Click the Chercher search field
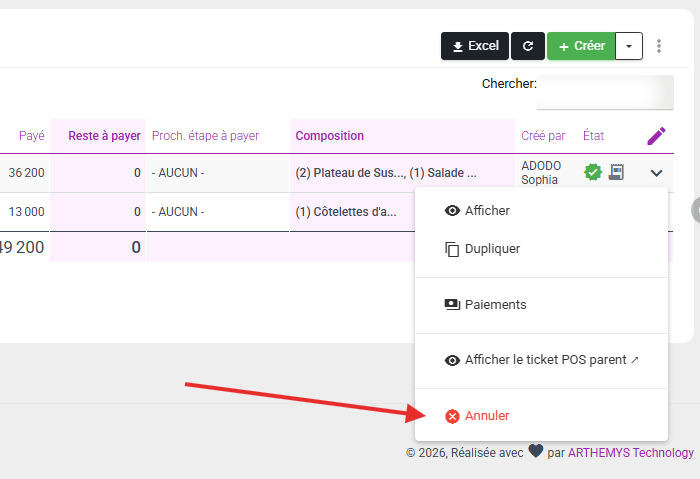 coord(605,92)
